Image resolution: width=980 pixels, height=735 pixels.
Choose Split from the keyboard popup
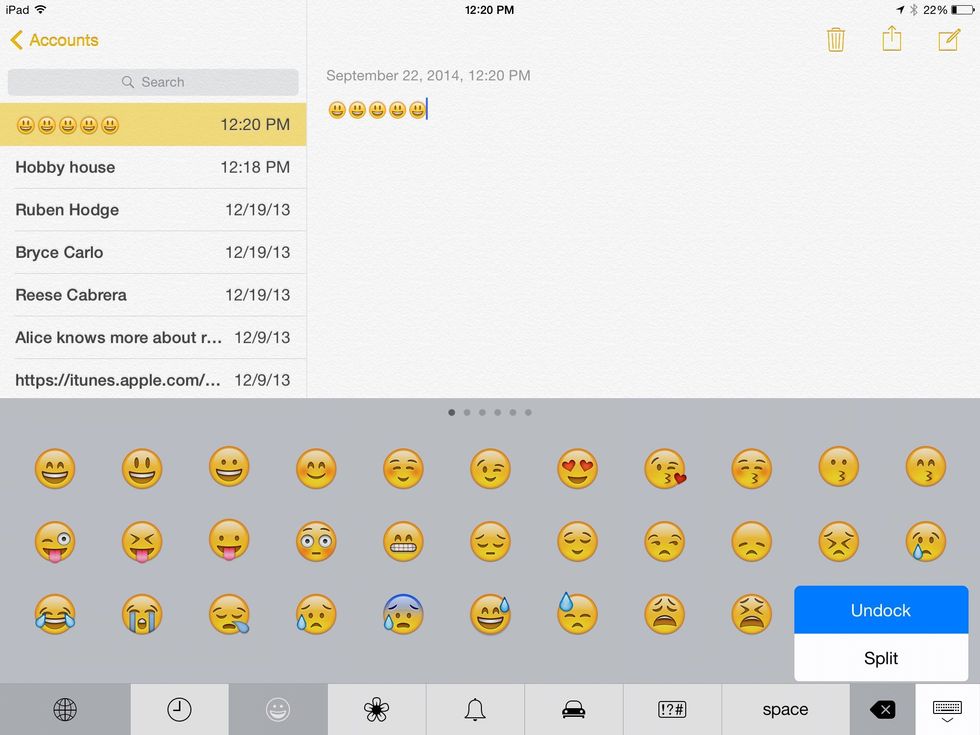[x=881, y=658]
